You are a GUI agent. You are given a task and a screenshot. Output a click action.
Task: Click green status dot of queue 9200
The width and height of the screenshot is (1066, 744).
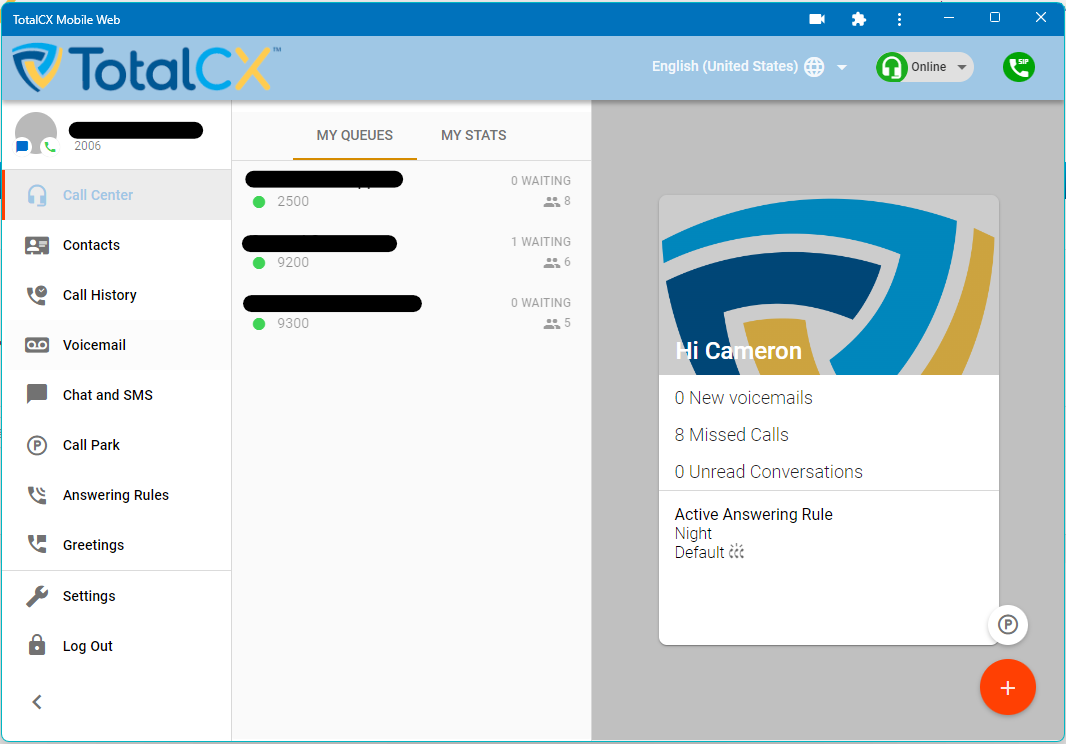(x=259, y=263)
